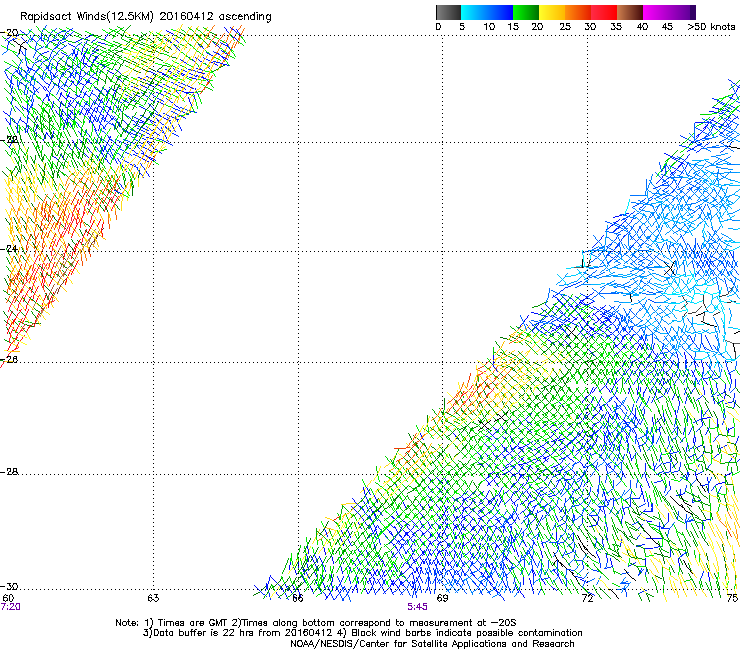The height and width of the screenshot is (650, 740).
Task: Click the '>50 knots' legend label
Action: pyautogui.click(x=711, y=27)
